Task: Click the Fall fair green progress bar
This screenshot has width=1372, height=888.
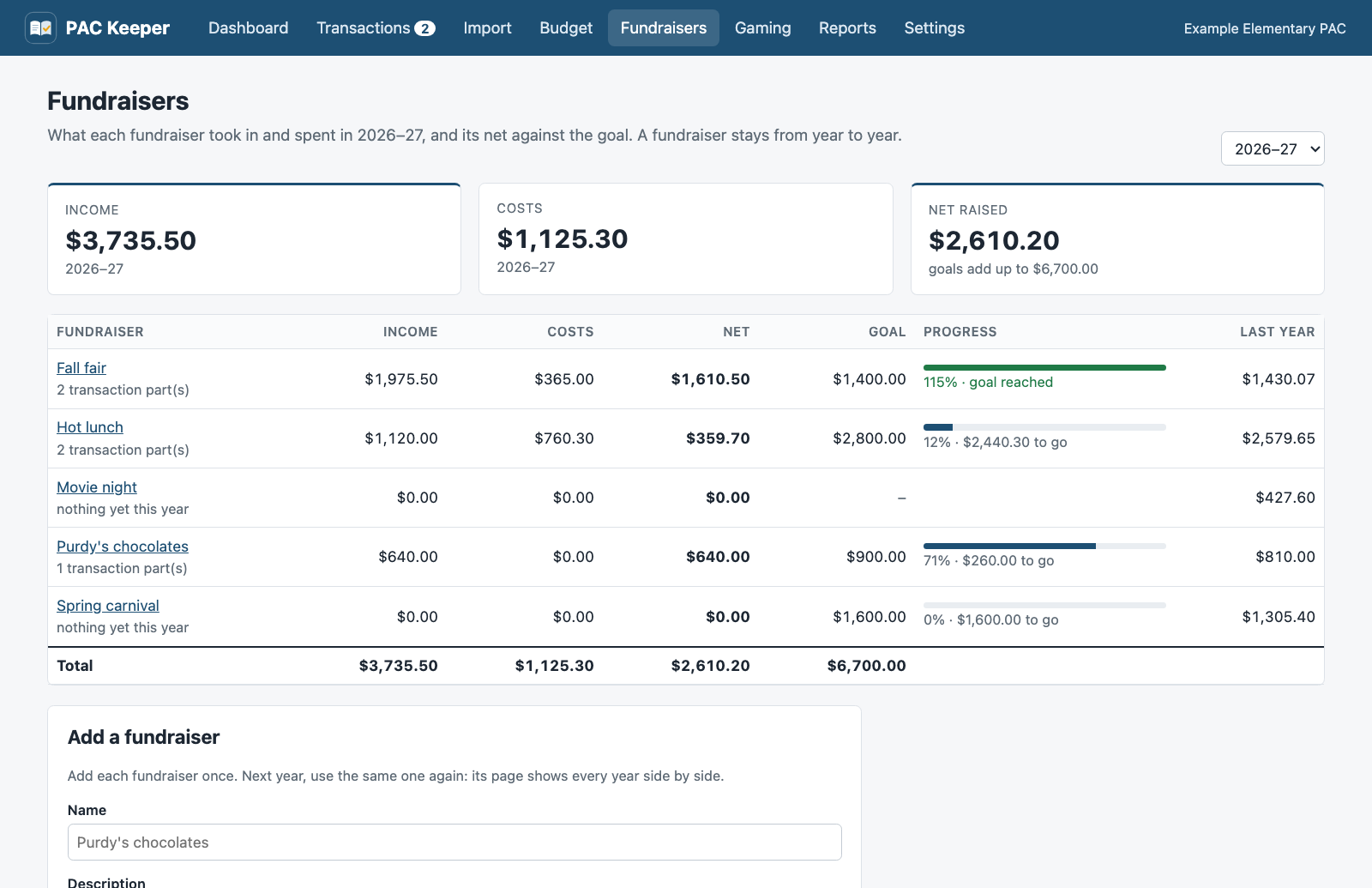Action: [x=1044, y=367]
